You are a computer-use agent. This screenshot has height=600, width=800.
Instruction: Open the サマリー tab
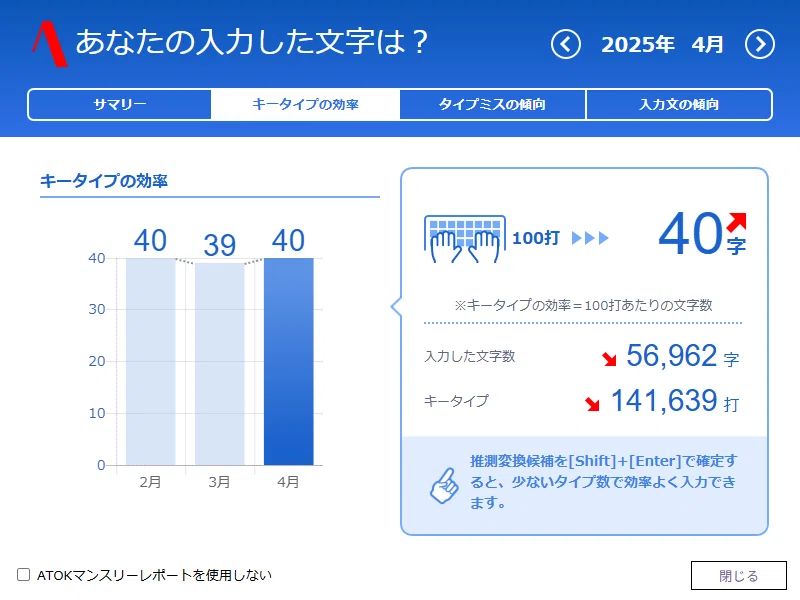[x=120, y=105]
